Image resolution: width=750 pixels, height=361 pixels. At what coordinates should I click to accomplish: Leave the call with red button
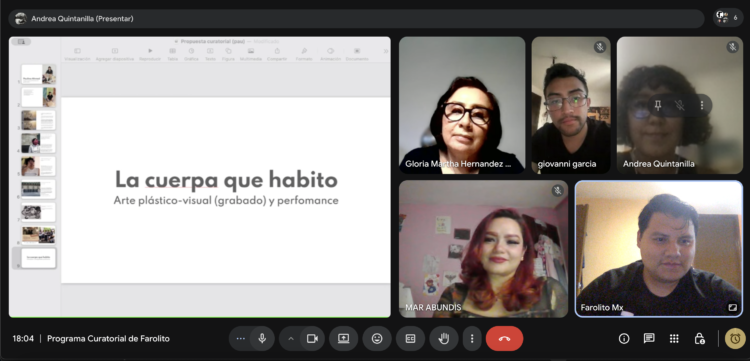pyautogui.click(x=504, y=339)
